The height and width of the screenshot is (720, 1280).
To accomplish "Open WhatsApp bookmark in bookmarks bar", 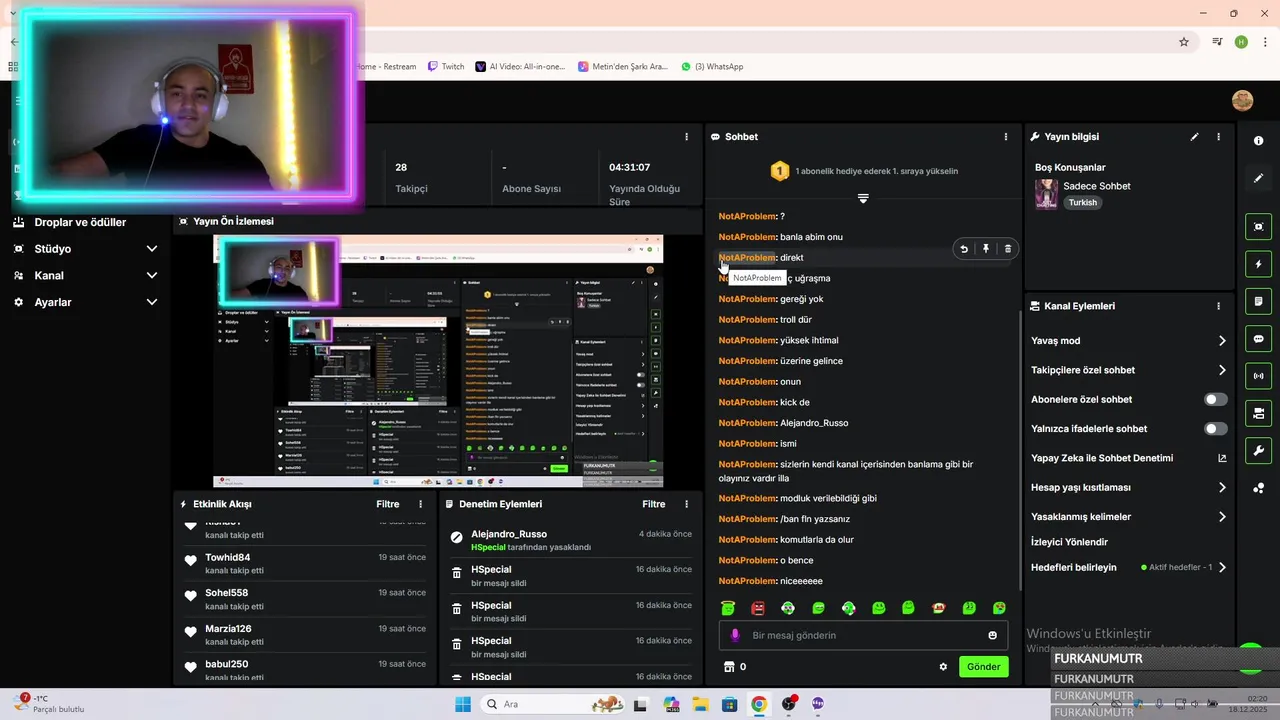I will [x=712, y=67].
